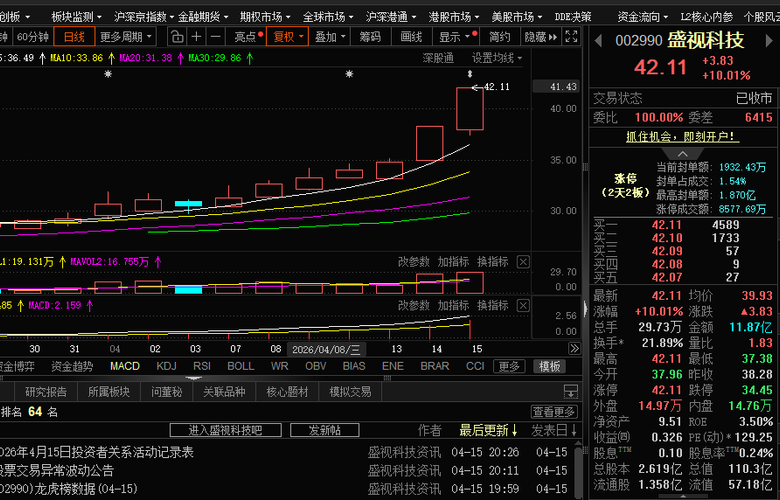Zoom out chart with minus icon
Image resolution: width=780 pixels, height=500 pixels.
pyautogui.click(x=215, y=36)
